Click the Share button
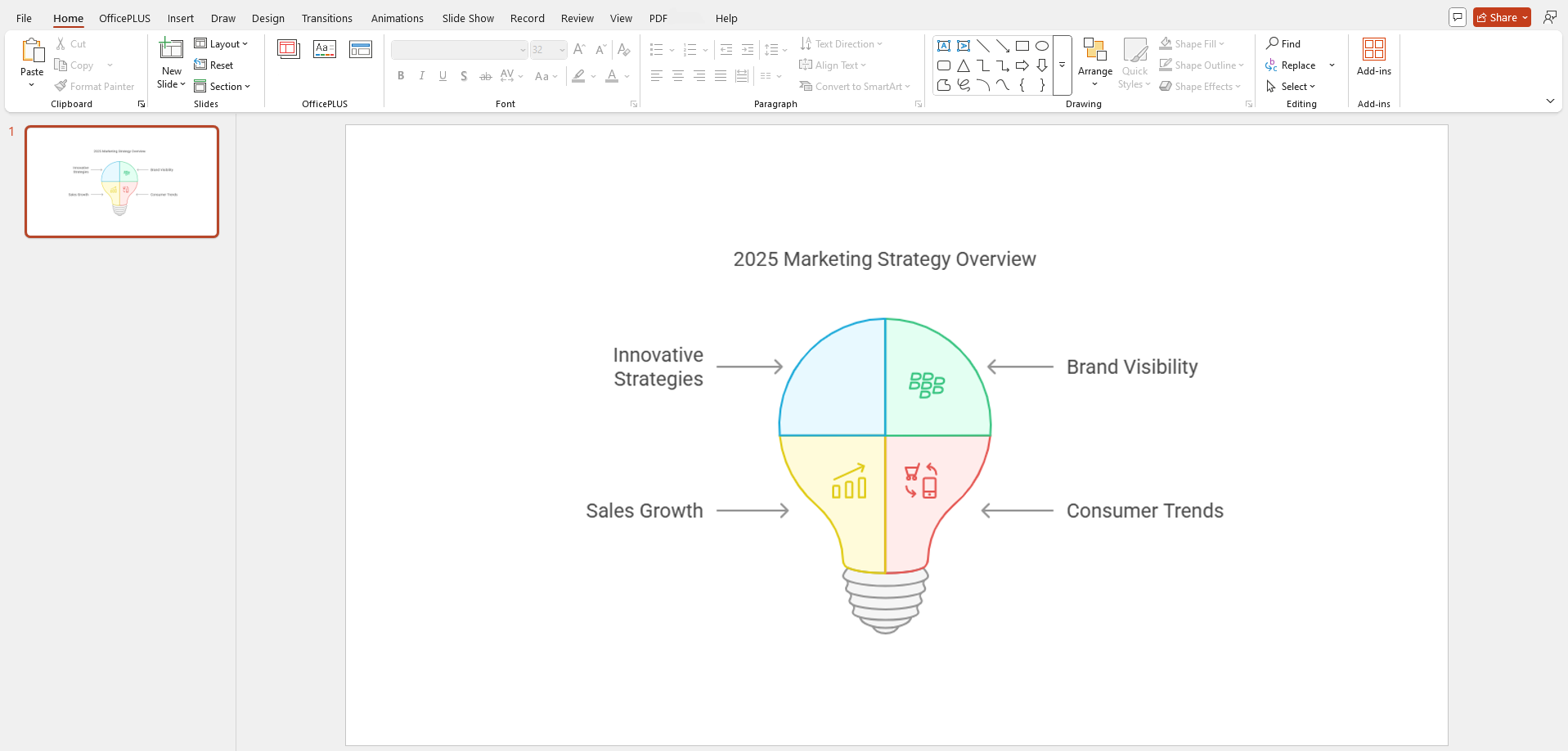The height and width of the screenshot is (751, 1568). pos(1500,16)
